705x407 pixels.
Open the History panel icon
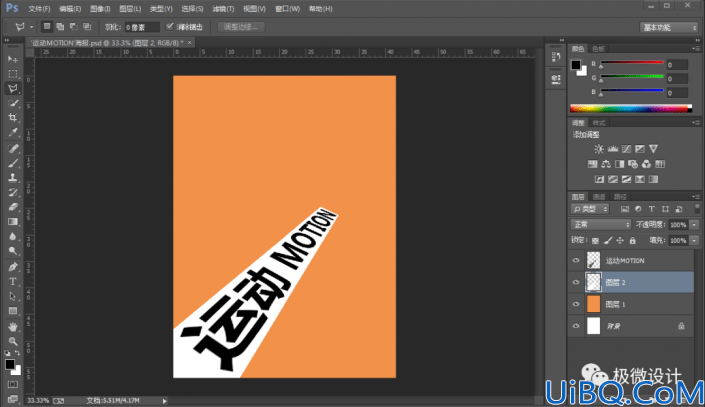pyautogui.click(x=556, y=57)
